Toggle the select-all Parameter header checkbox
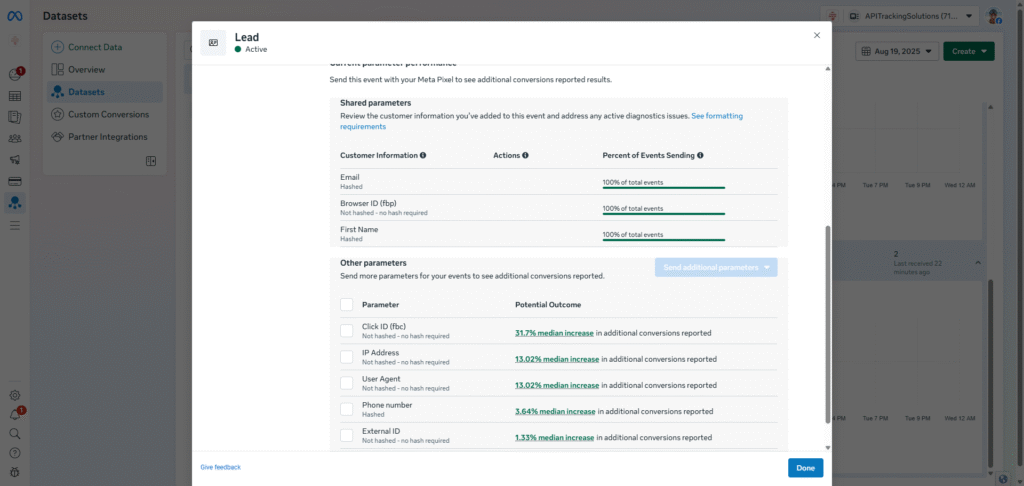The width and height of the screenshot is (1024, 486). [346, 304]
